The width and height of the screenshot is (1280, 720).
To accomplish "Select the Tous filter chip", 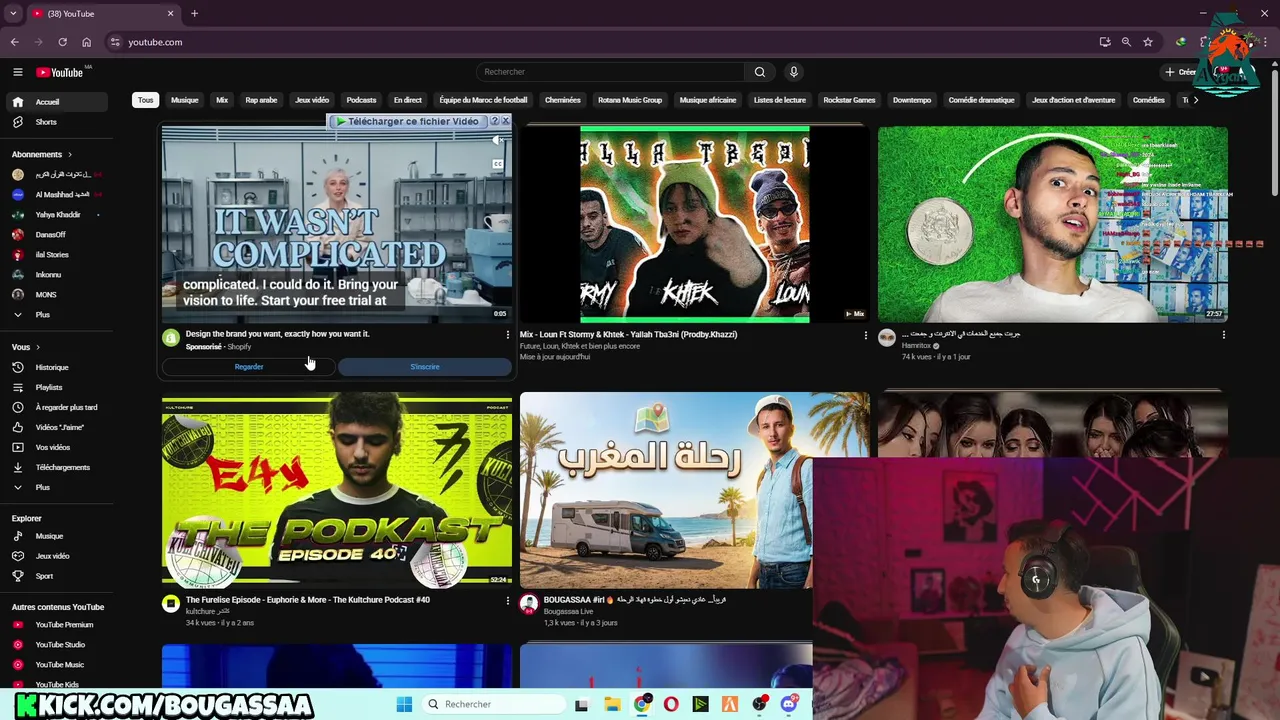I will pos(145,100).
